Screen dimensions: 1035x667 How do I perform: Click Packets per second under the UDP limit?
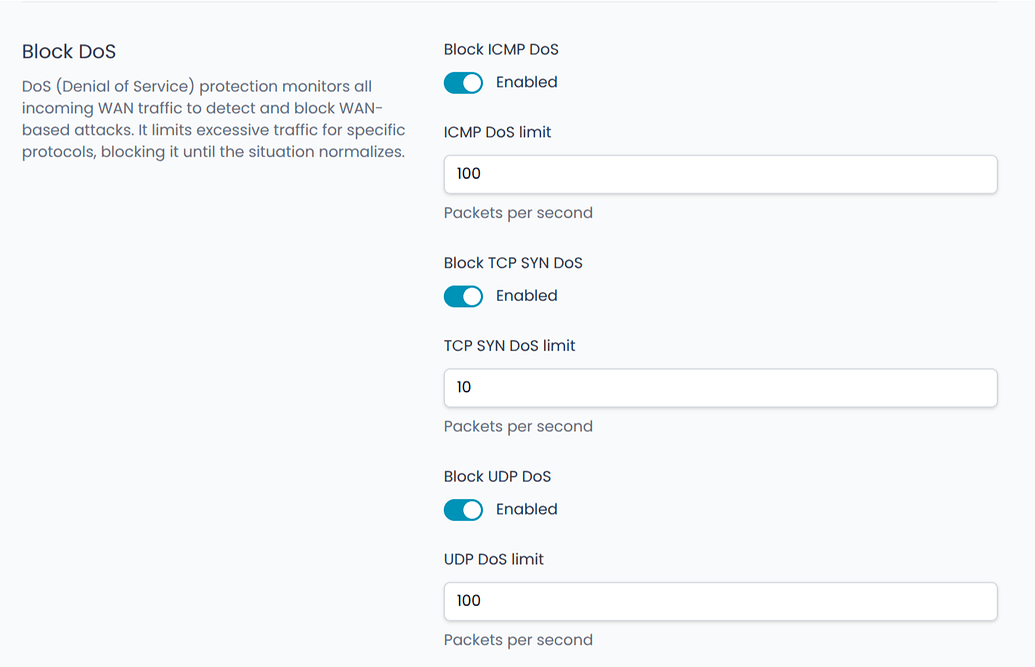click(x=518, y=640)
